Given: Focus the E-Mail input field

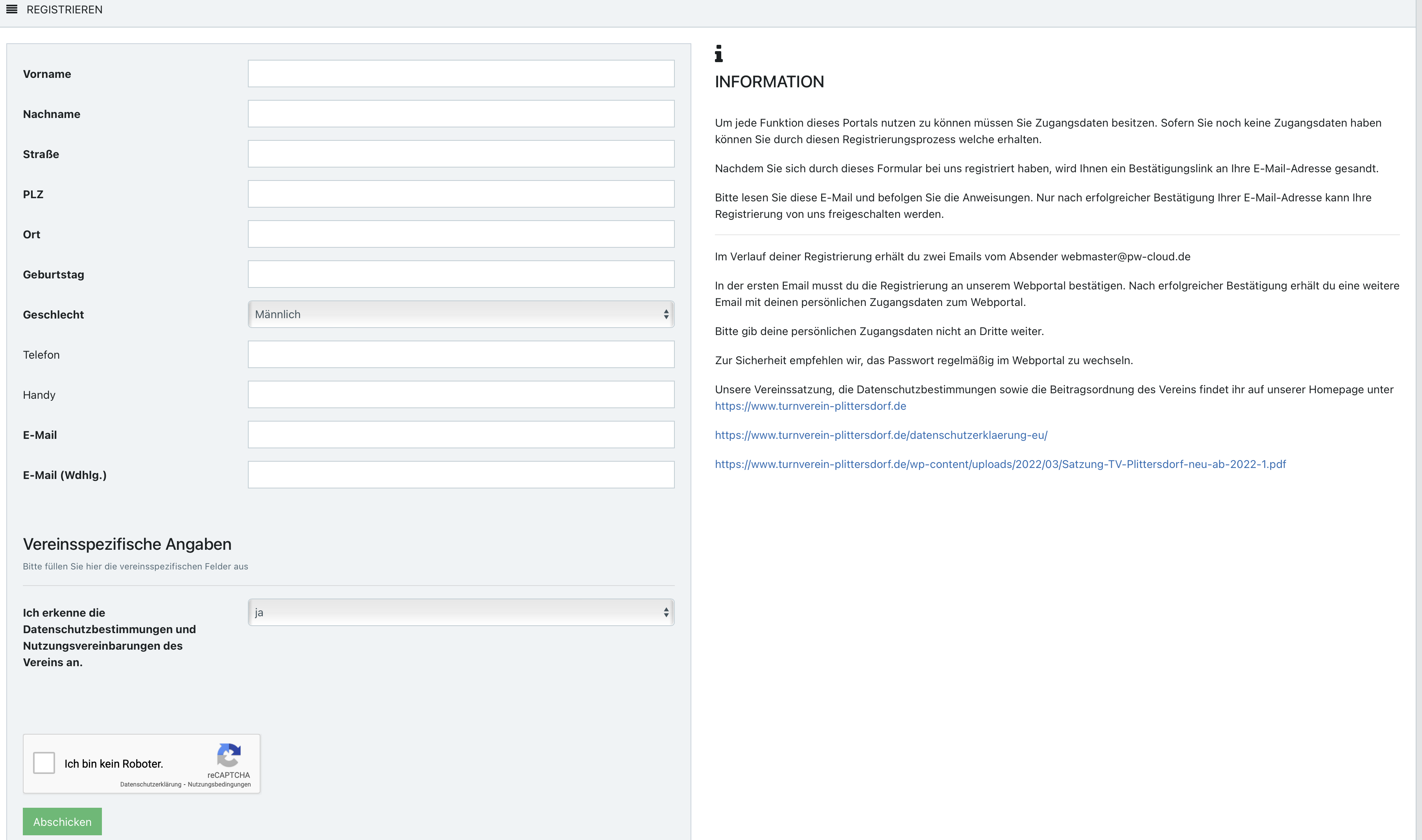Looking at the screenshot, I should point(461,435).
